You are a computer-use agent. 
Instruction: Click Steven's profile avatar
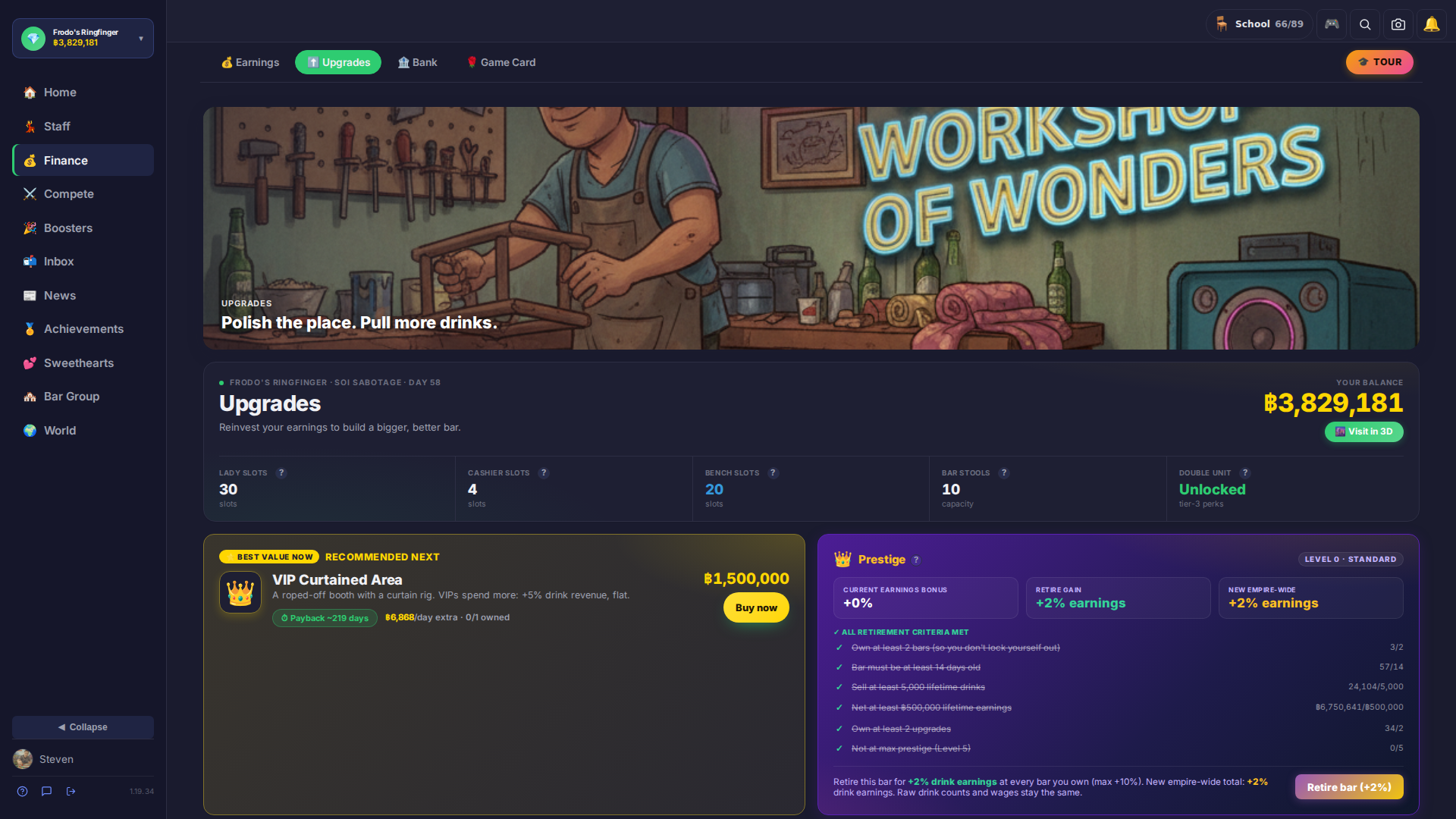point(23,759)
